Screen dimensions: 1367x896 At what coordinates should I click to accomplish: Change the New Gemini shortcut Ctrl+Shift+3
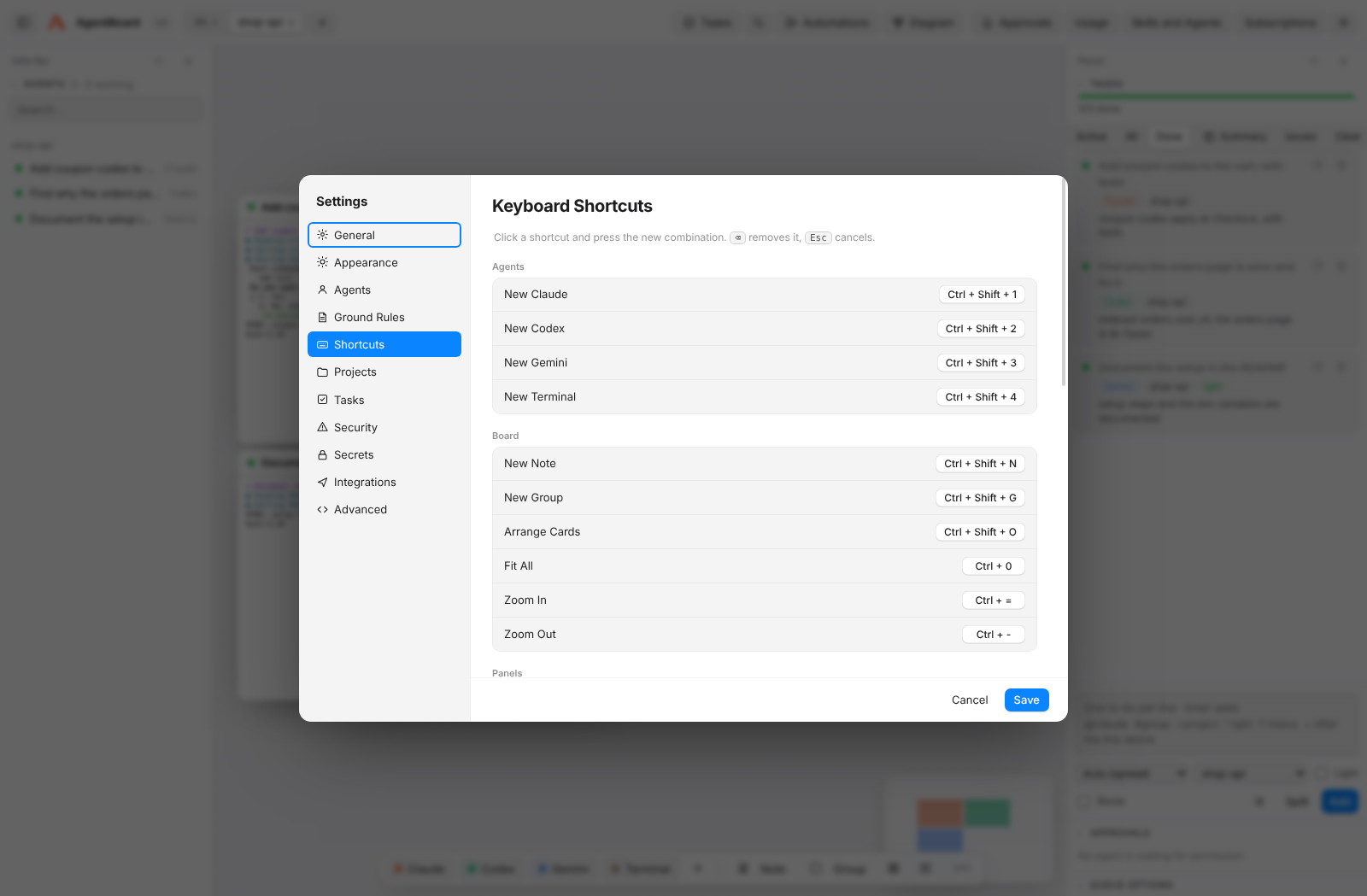pyautogui.click(x=981, y=363)
